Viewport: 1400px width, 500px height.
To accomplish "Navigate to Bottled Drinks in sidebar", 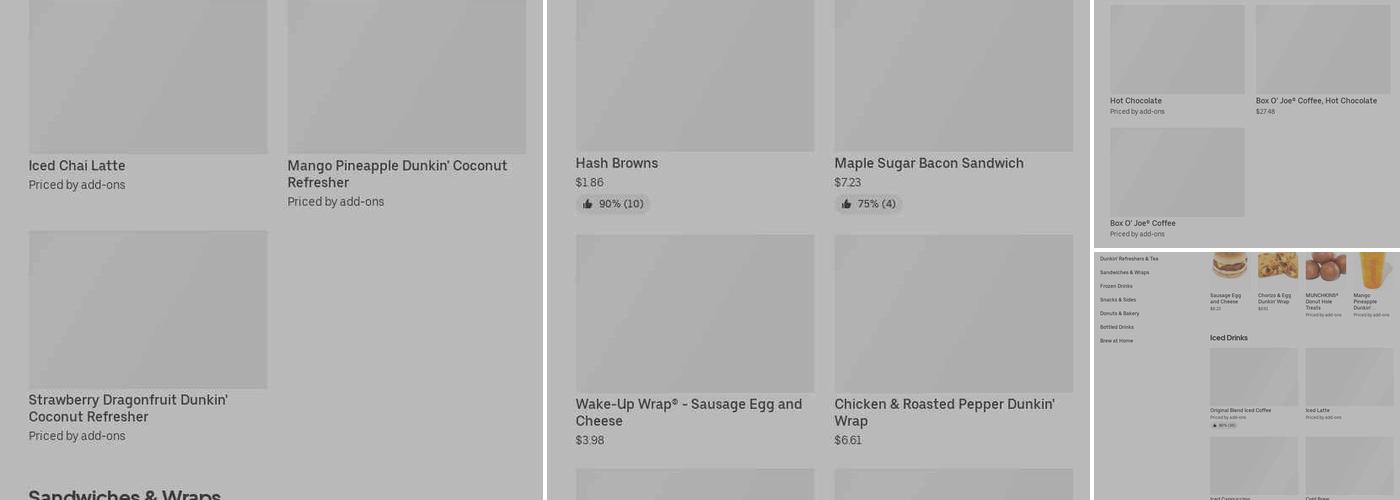I will (x=1117, y=327).
